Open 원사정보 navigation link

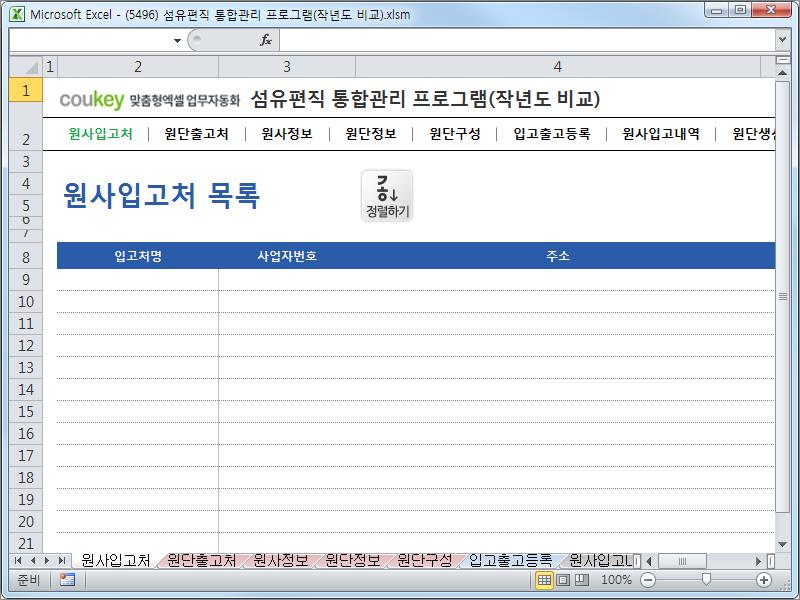[287, 134]
